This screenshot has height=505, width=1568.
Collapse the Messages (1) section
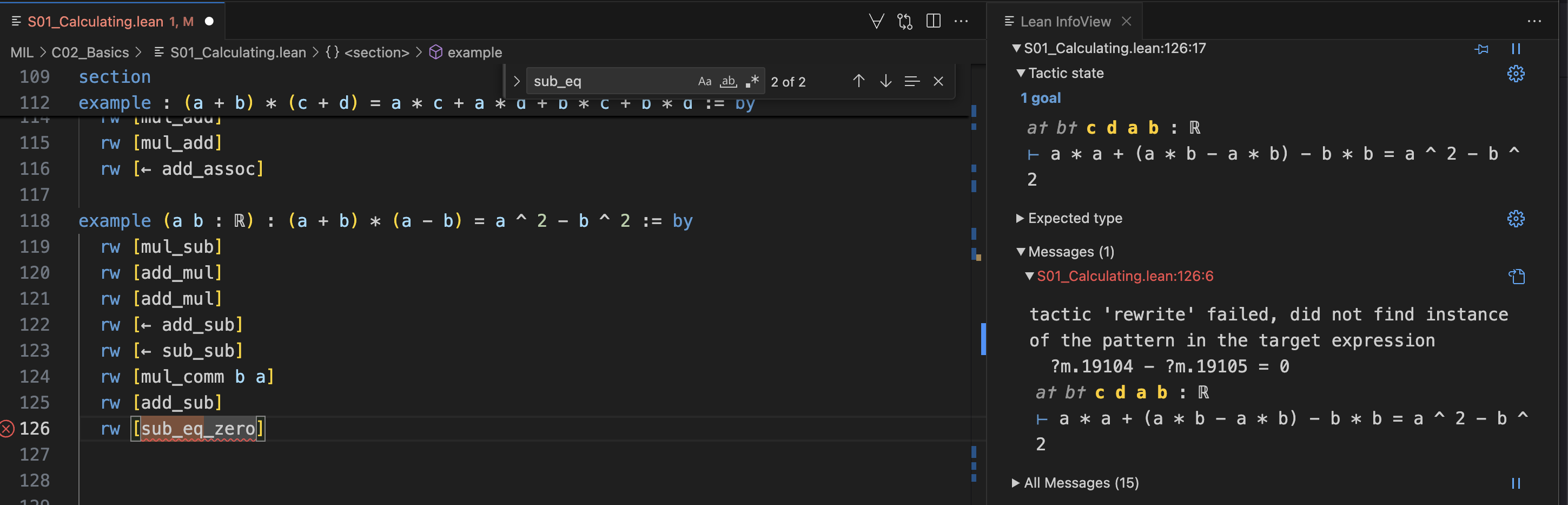1021,252
